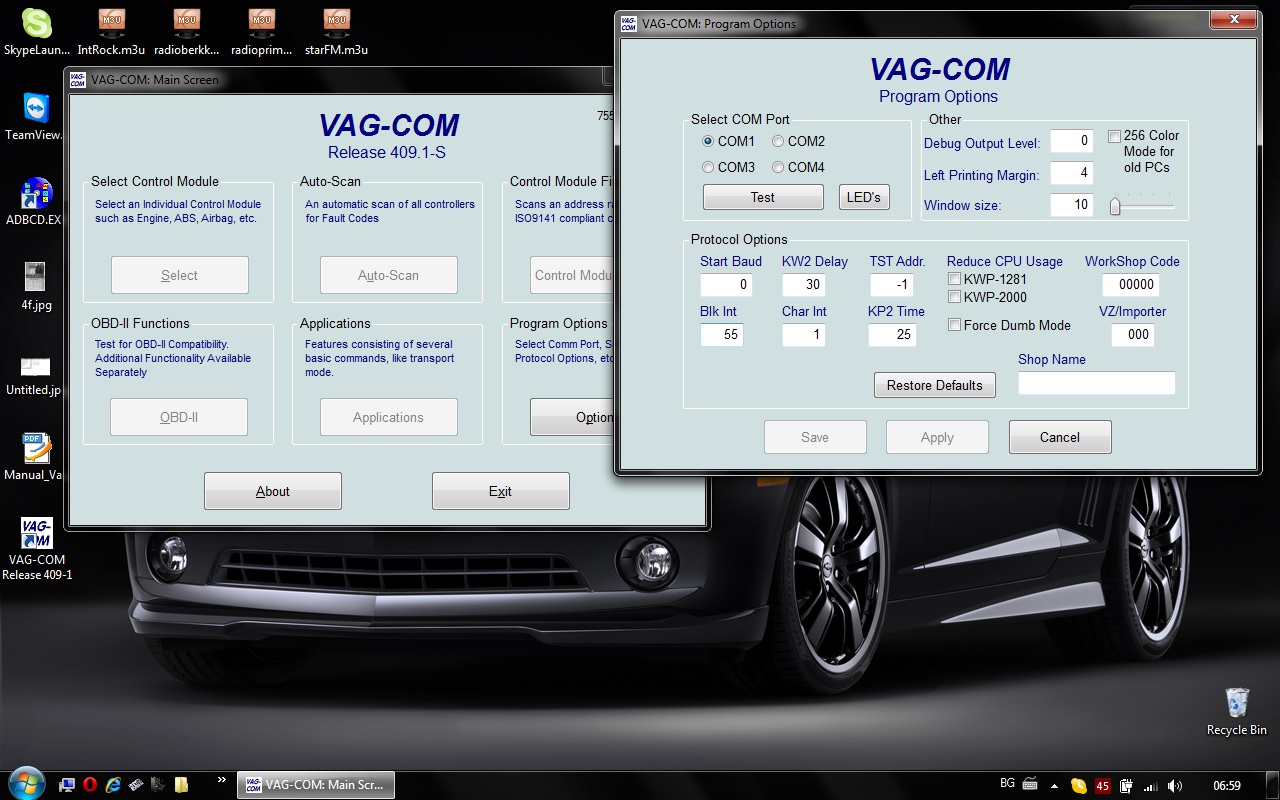The width and height of the screenshot is (1280, 800).
Task: Launch Opera from quick launch
Action: tap(90, 785)
